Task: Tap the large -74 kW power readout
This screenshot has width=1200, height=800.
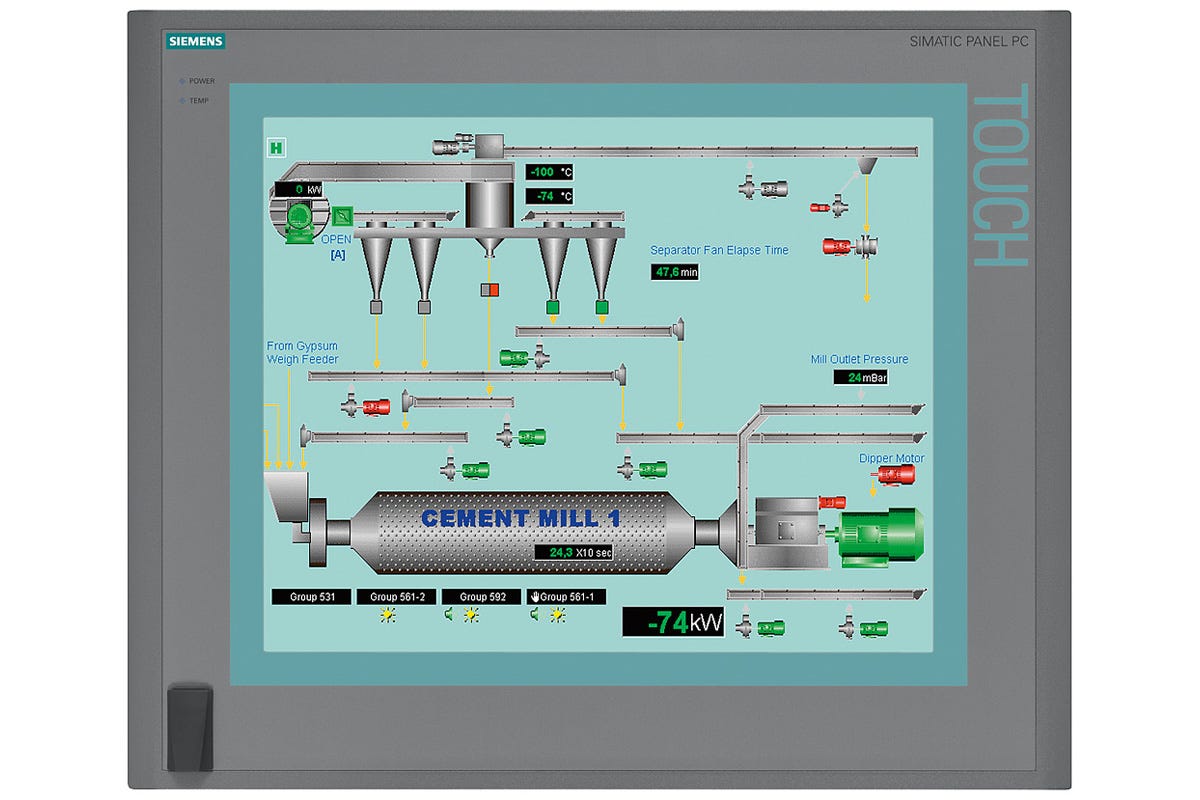Action: (673, 622)
